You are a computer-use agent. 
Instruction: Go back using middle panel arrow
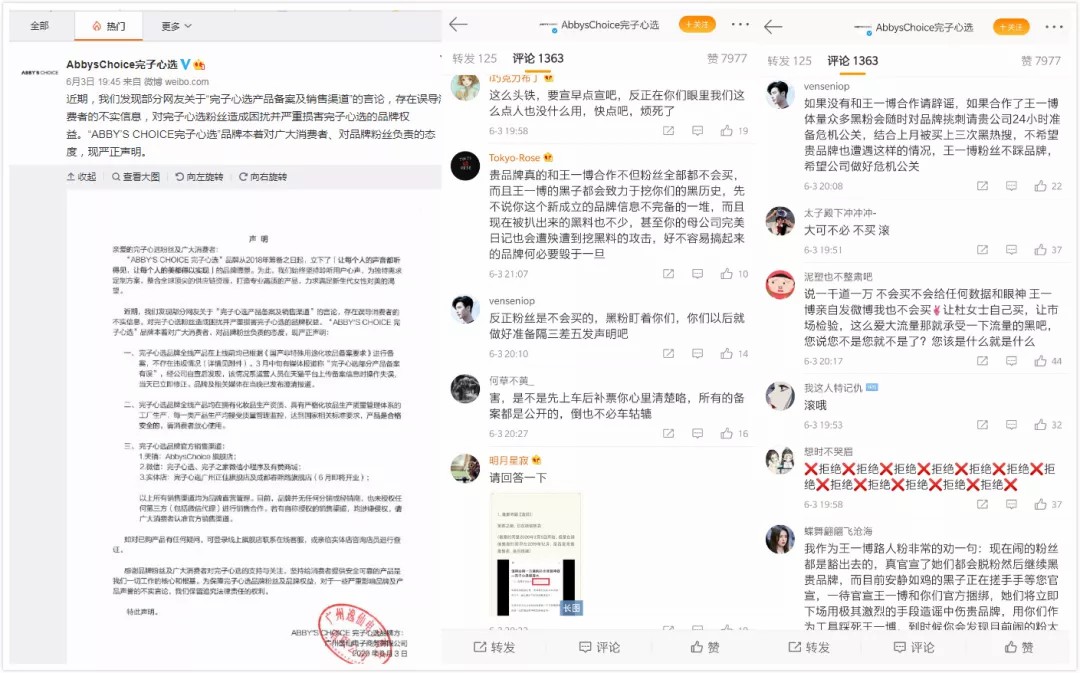point(458,24)
